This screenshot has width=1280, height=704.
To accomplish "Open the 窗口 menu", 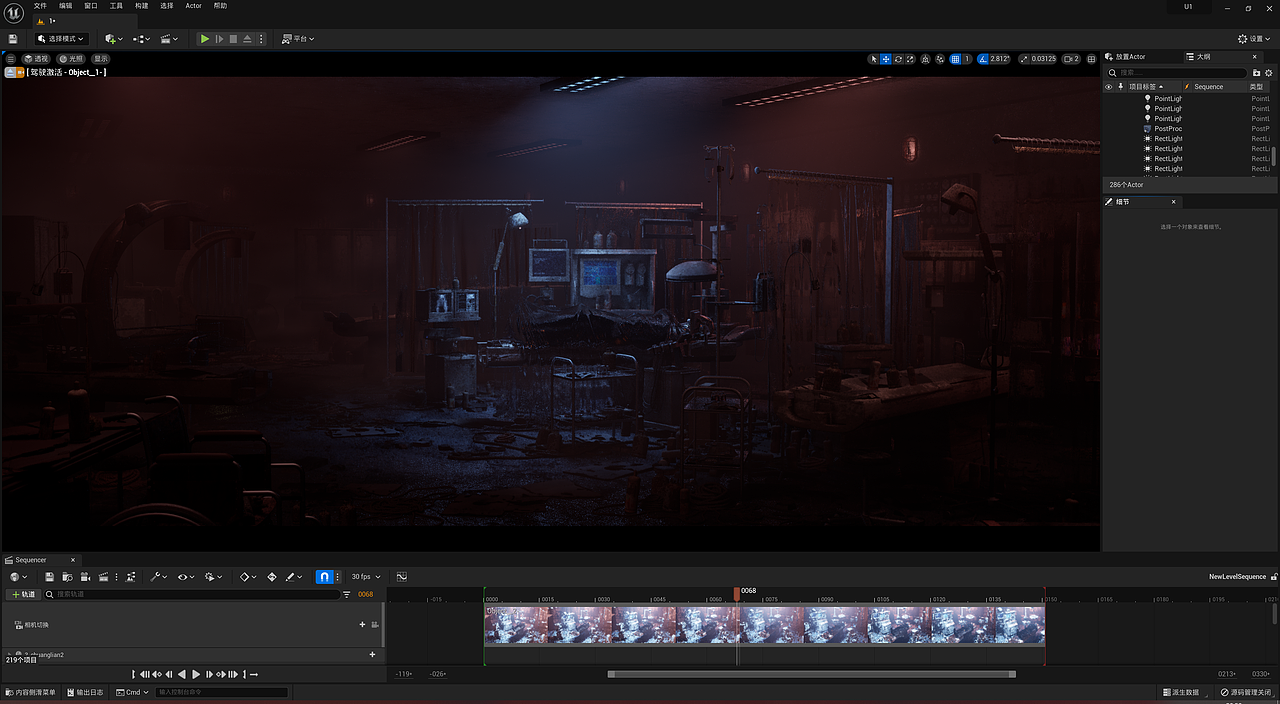I will coord(91,6).
